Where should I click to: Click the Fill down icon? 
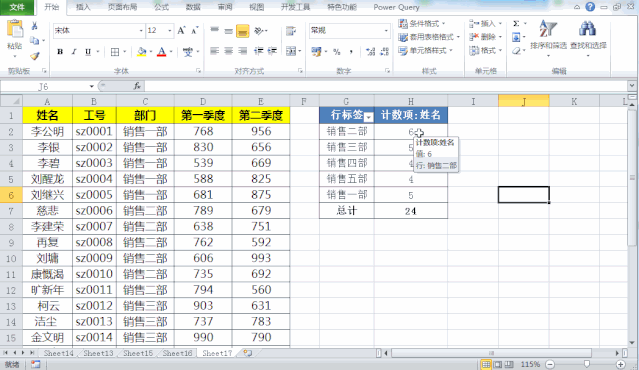coord(516,37)
